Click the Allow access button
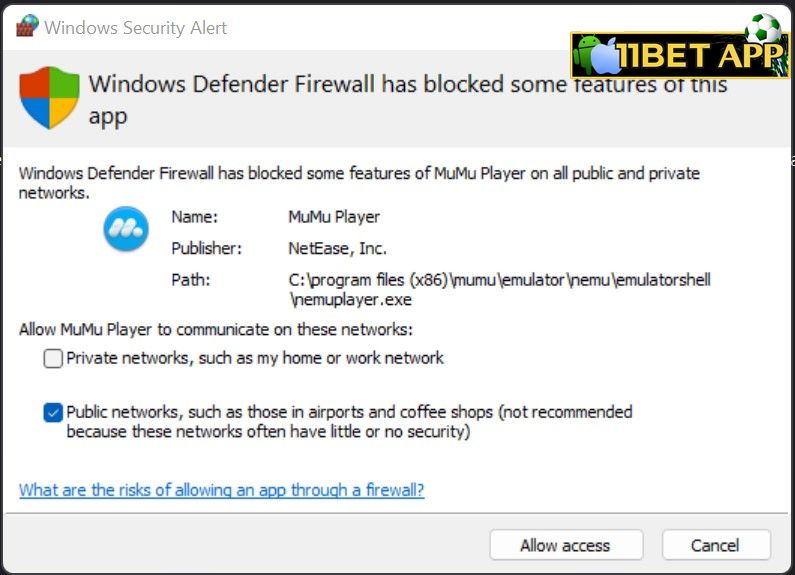The height and width of the screenshot is (575, 795). coord(566,545)
